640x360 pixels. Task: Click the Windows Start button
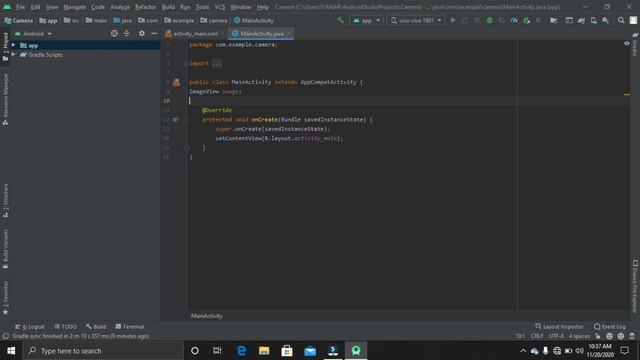click(11, 351)
